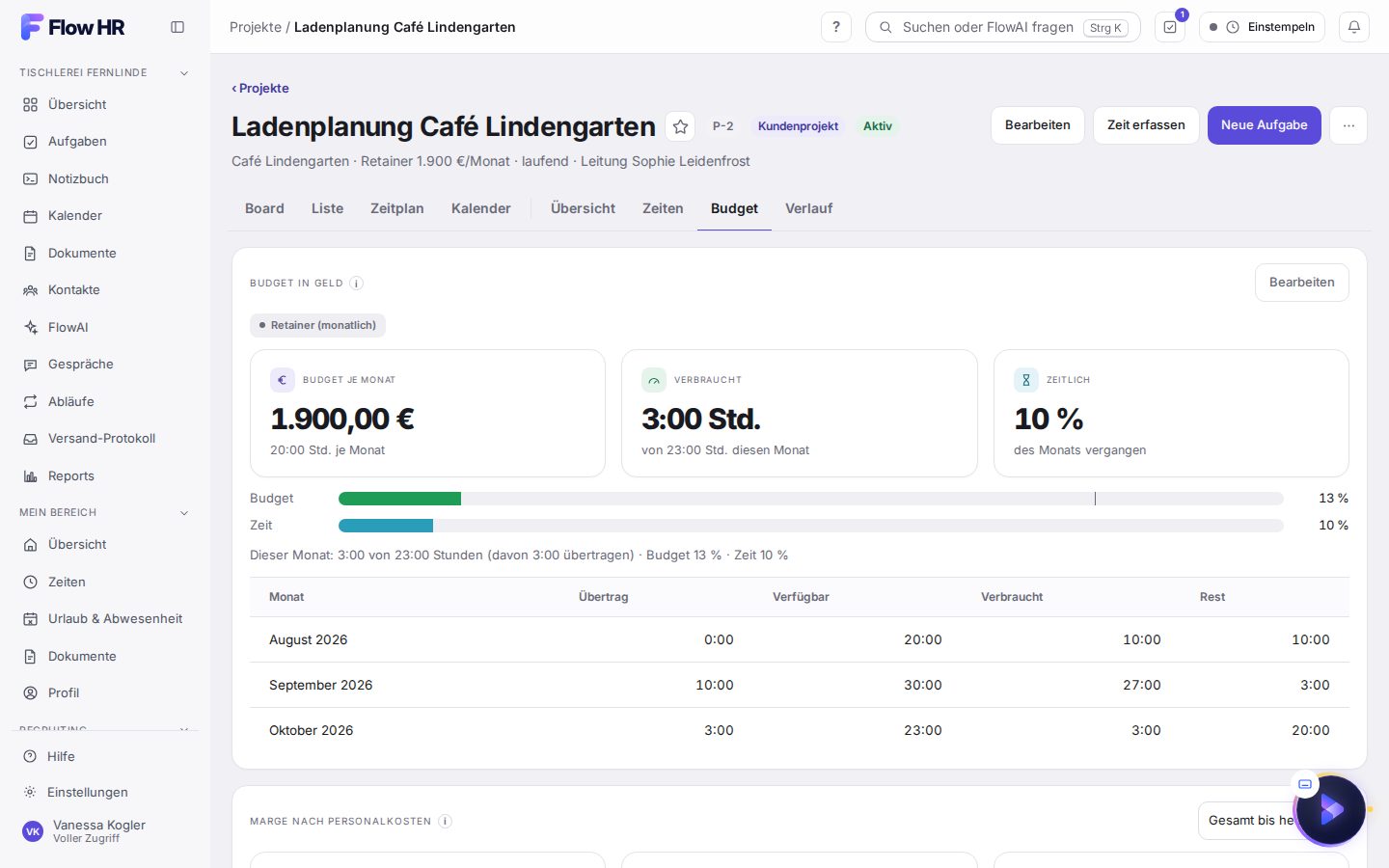1389x868 pixels.
Task: Select the Budget tab
Action: [734, 208]
